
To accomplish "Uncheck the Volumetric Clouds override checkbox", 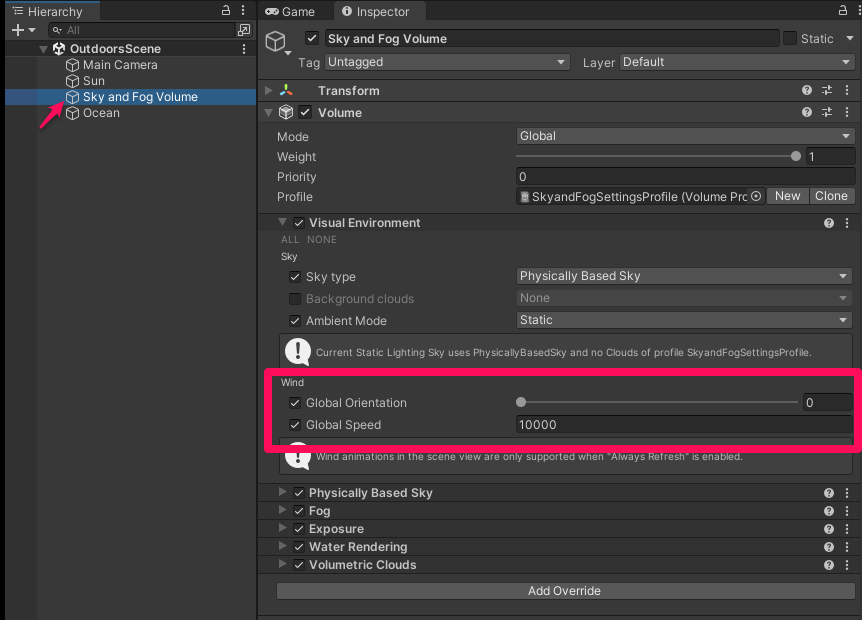I will [x=298, y=565].
